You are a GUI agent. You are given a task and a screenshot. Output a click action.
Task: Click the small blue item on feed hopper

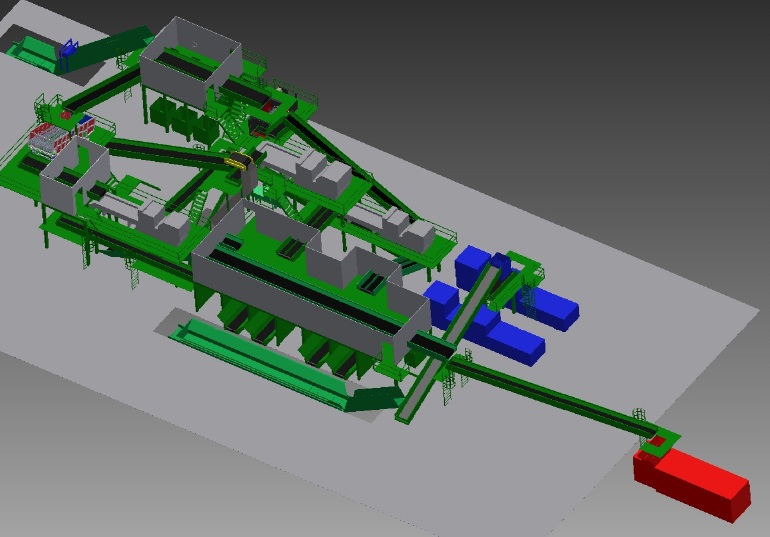click(x=69, y=46)
